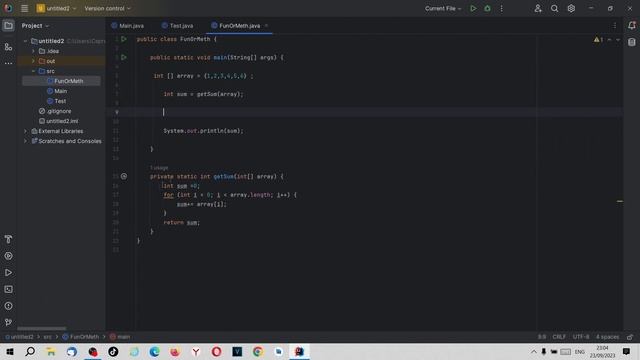
Task: Click the UTF-8 encoding widget
Action: (581, 337)
